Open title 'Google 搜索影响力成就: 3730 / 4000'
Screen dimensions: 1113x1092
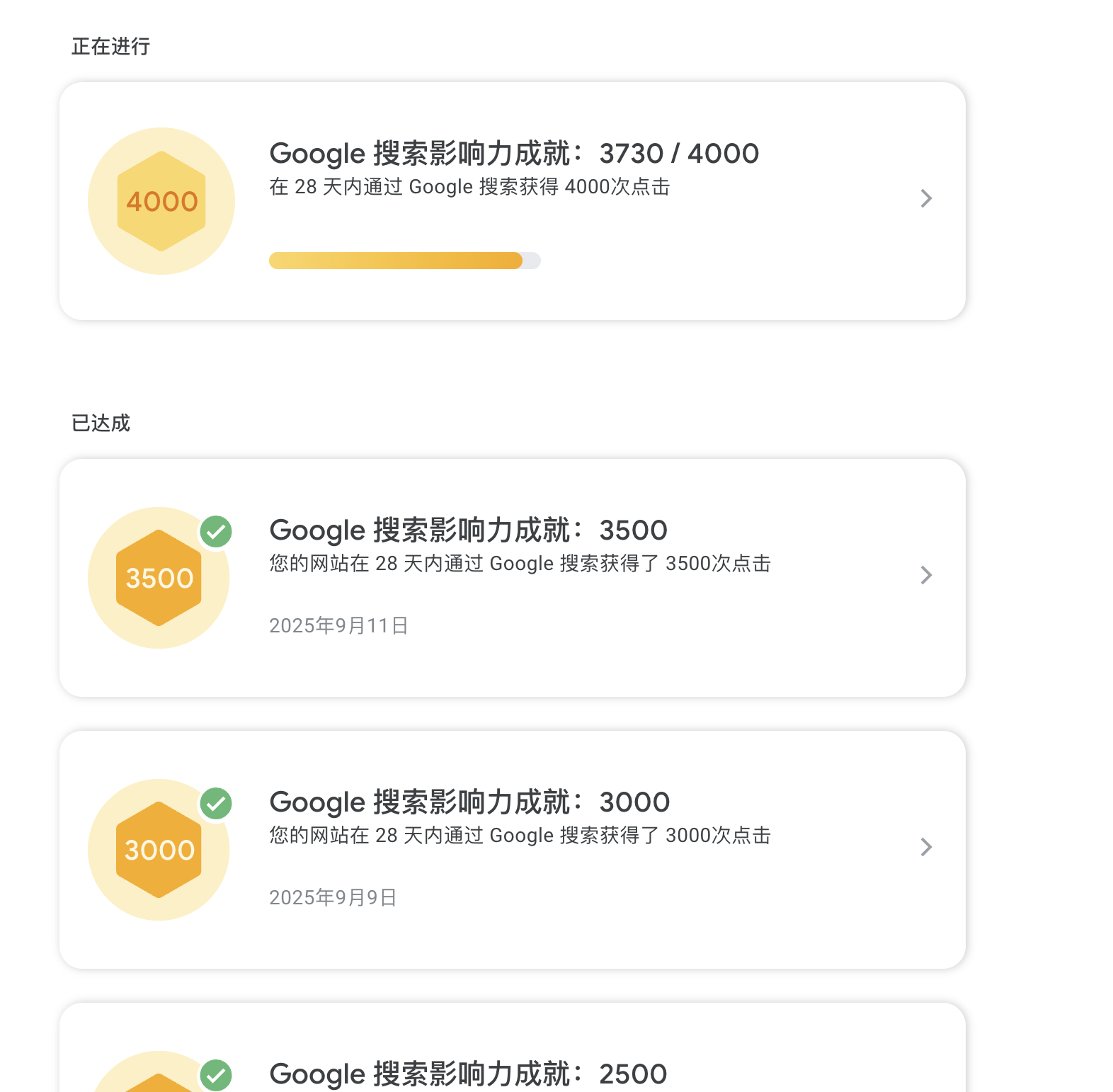tap(514, 154)
